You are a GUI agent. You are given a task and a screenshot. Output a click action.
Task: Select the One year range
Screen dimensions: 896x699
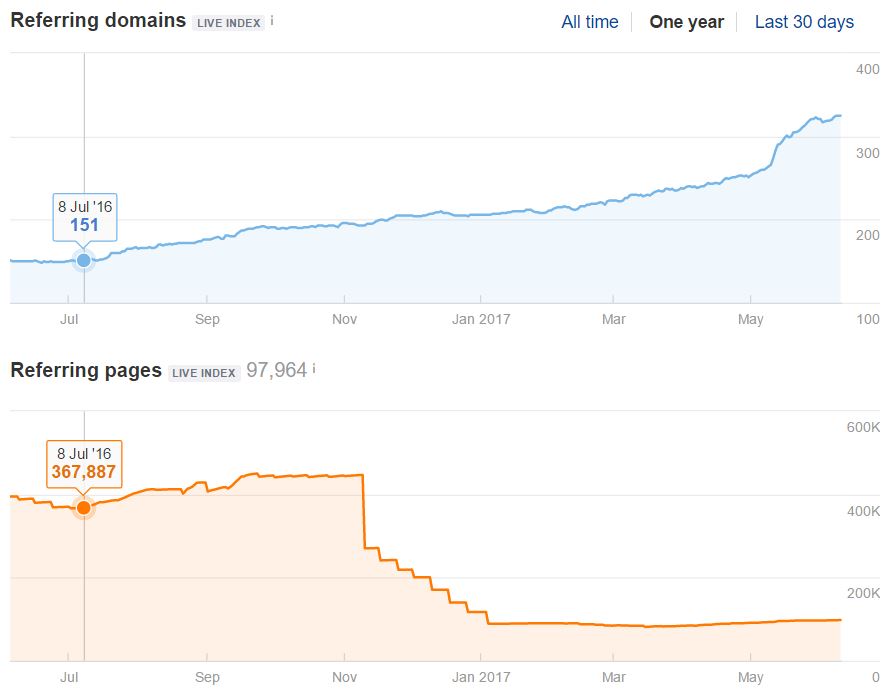point(686,22)
